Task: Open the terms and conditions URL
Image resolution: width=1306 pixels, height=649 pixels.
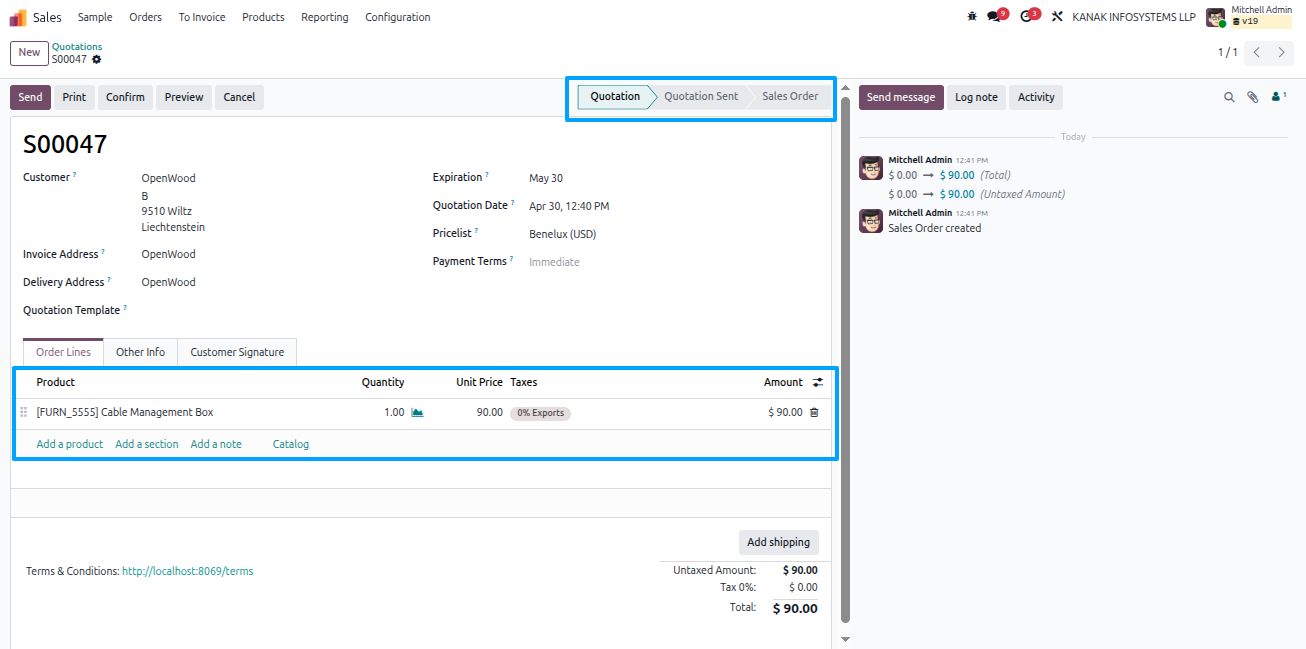Action: 187,571
